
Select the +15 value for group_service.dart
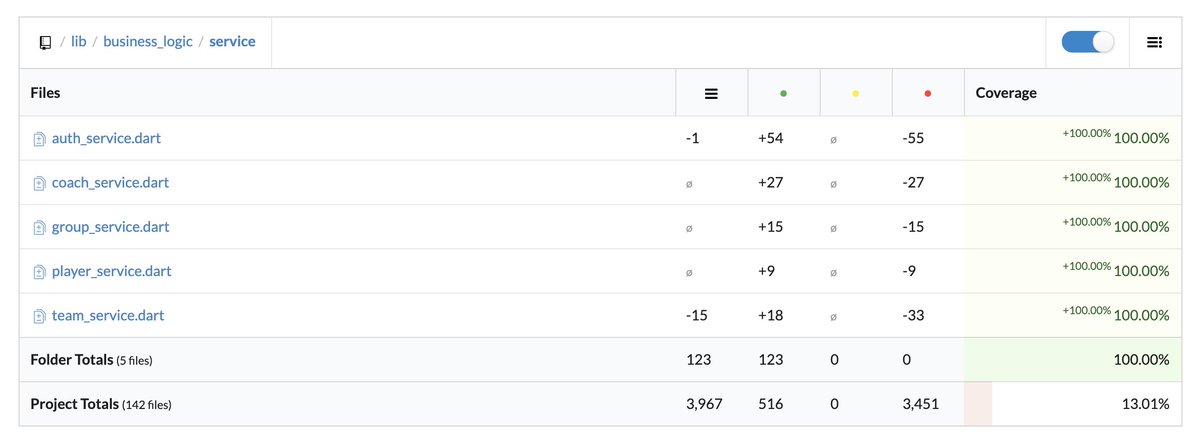771,227
